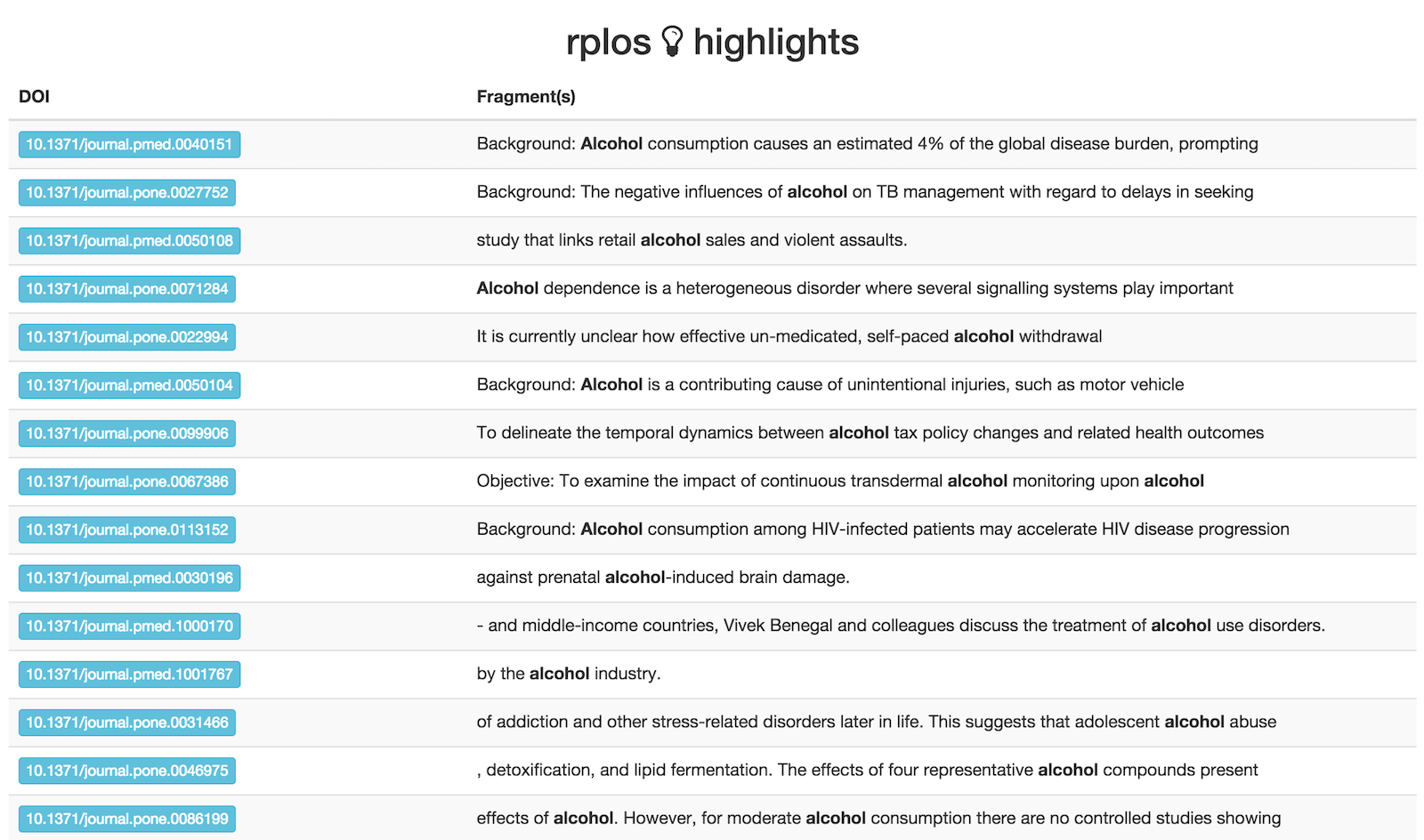This screenshot has height=840, width=1424.
Task: Follow link 10.1371/journal.pmed.1000170
Action: click(129, 626)
